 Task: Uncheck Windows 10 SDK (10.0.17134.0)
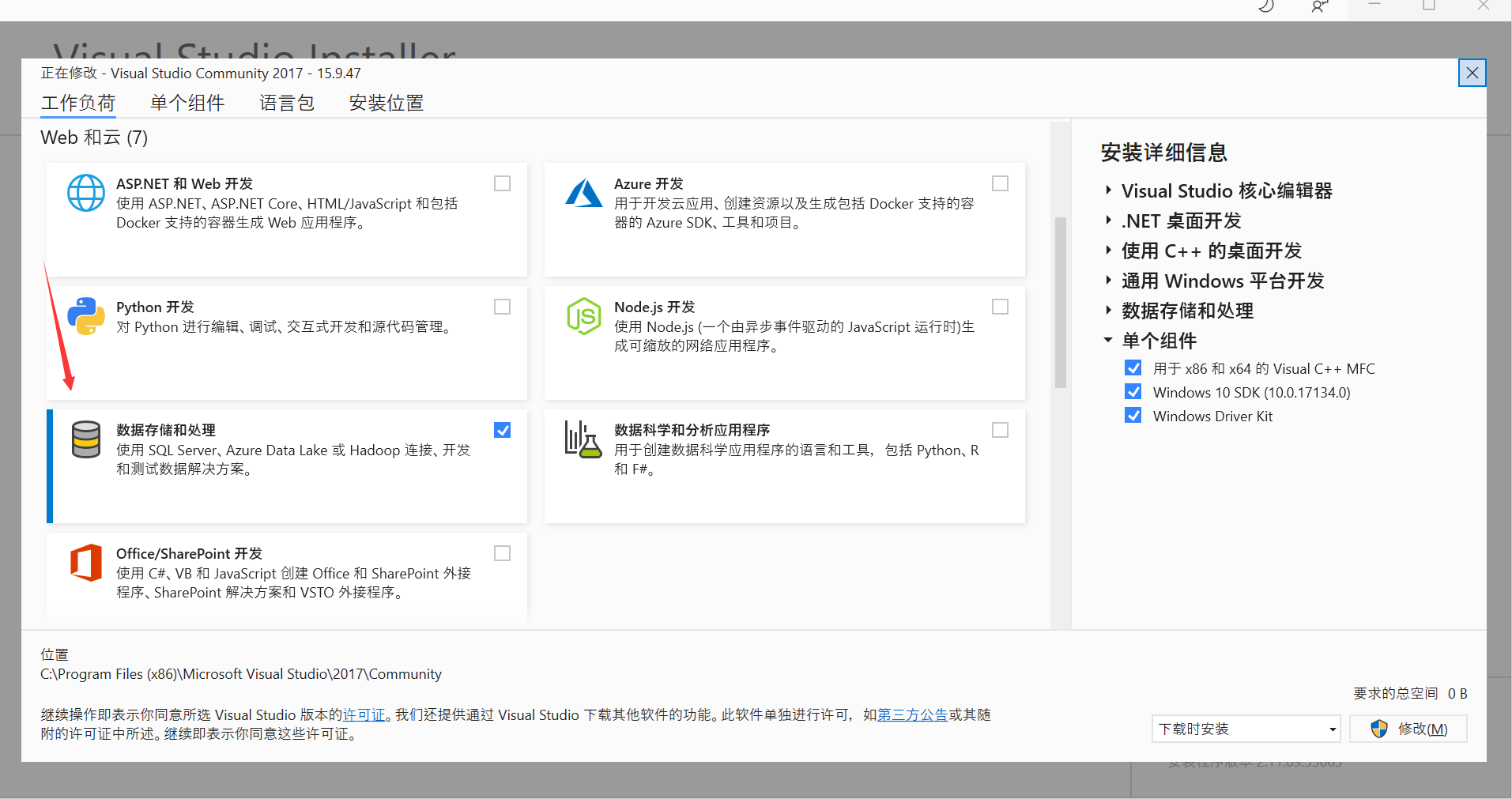tap(1133, 392)
